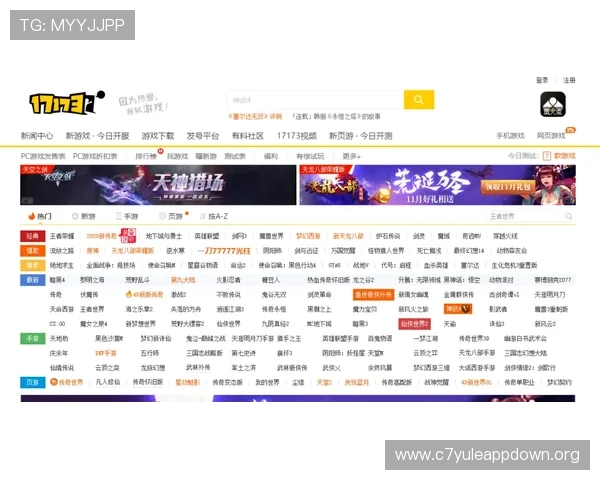This screenshot has height=480, width=600.
Task: Click the magnifier icon in the 王者世界 search box
Action: pyautogui.click(x=569, y=217)
